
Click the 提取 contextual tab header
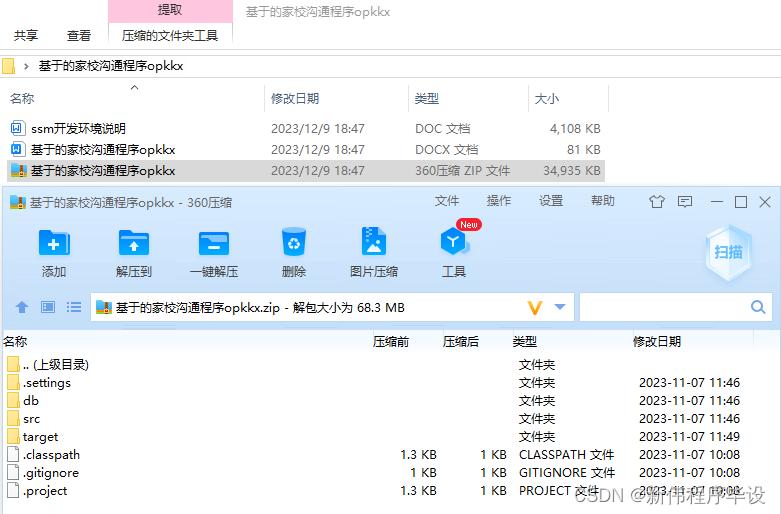[170, 11]
